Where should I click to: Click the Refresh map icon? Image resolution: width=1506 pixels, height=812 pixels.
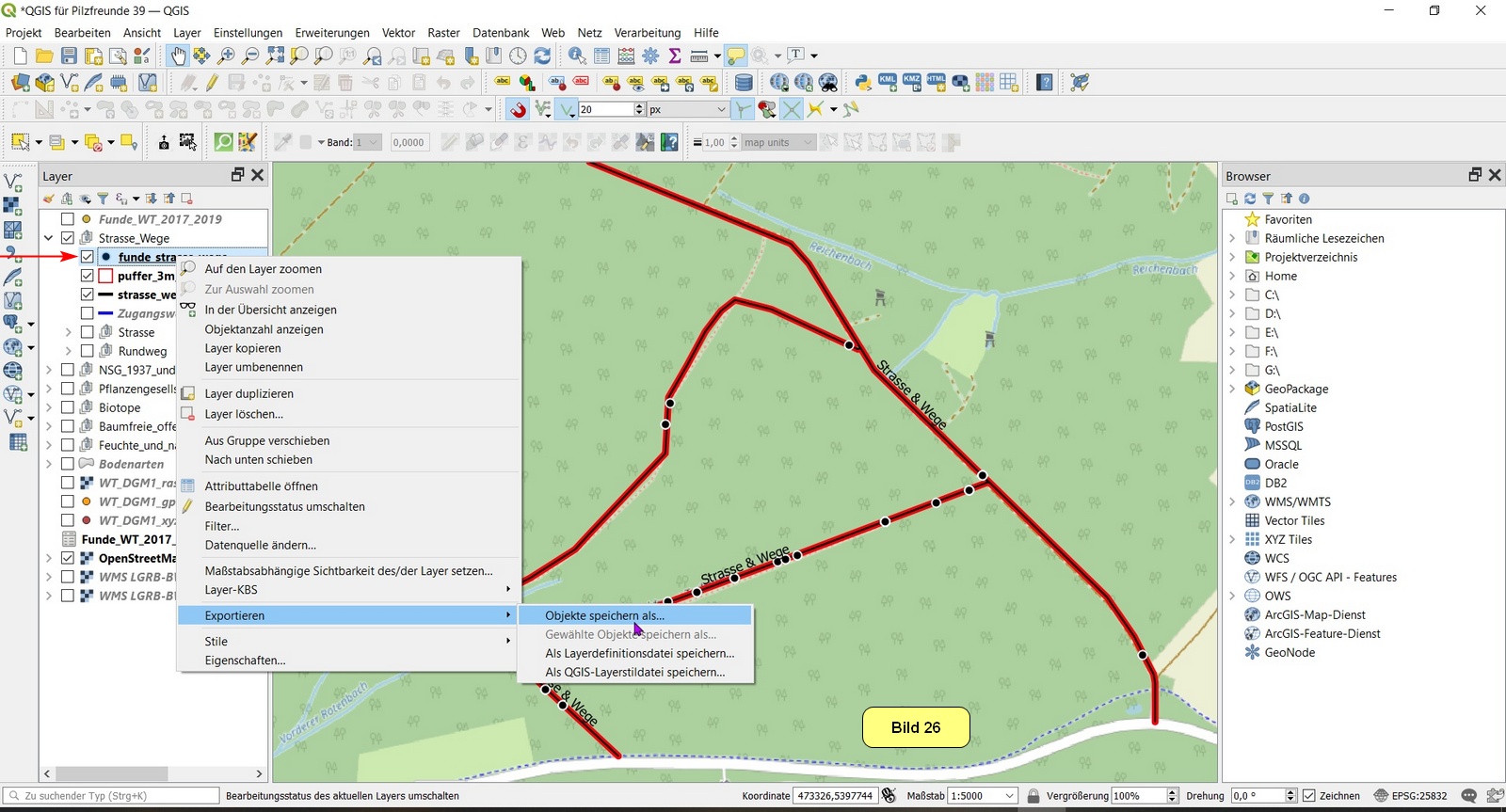(x=542, y=56)
